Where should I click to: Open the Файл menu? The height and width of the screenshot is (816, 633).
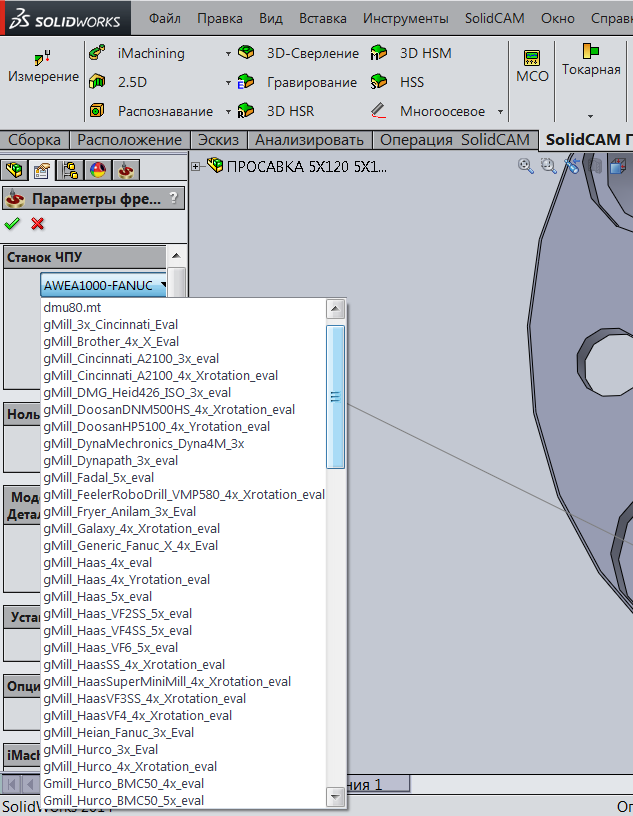pos(164,18)
